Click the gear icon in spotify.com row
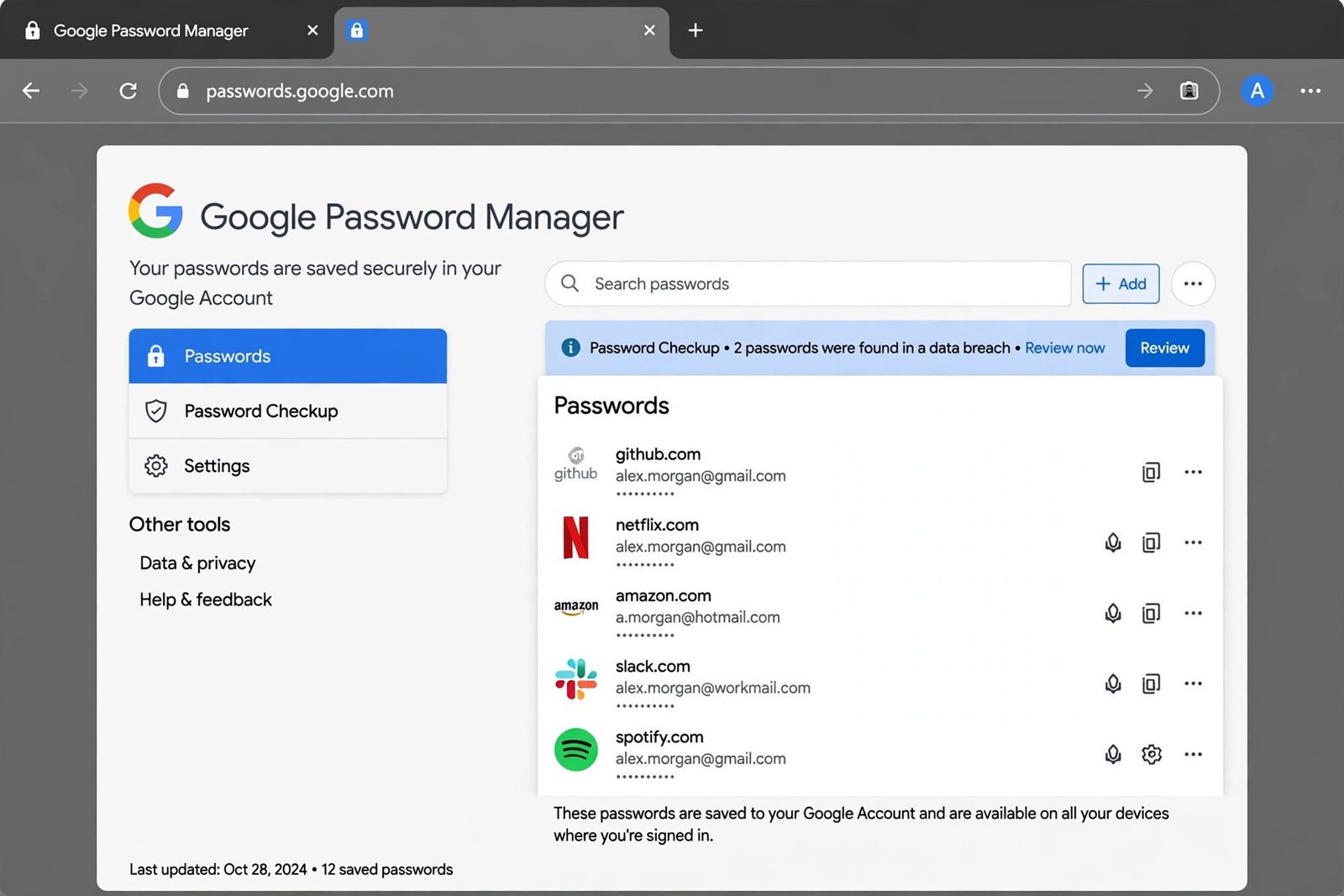 pos(1151,754)
